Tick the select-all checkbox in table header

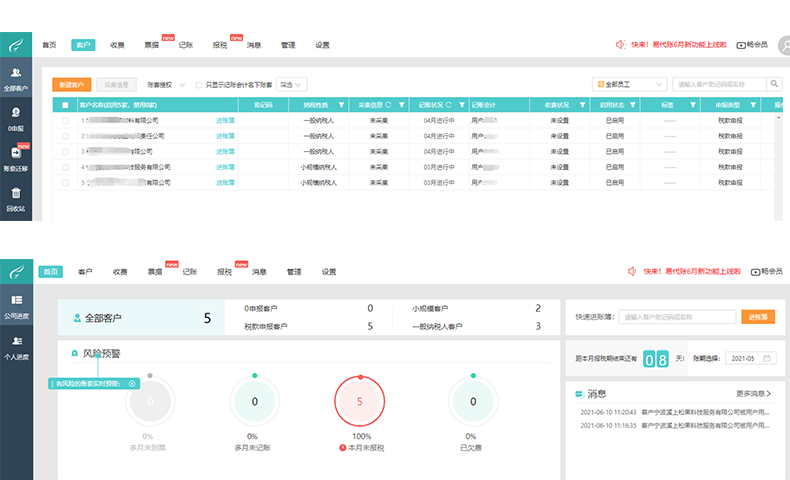(66, 104)
